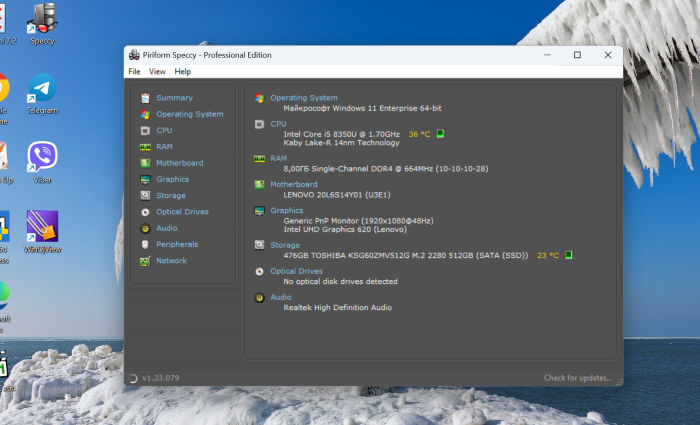Screen dimensions: 700x425
Task: Select Peripherals in the sidebar
Action: [177, 244]
